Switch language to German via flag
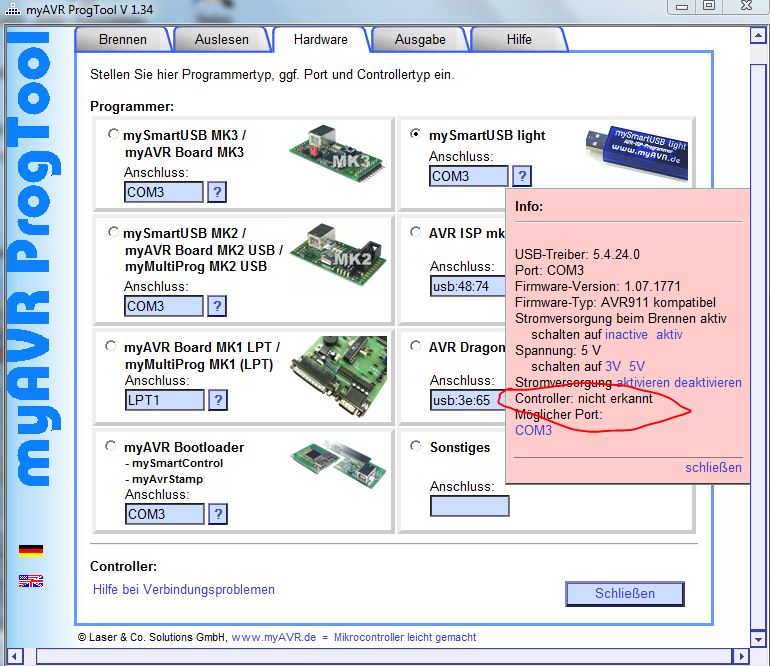This screenshot has height=666, width=770. (x=31, y=551)
